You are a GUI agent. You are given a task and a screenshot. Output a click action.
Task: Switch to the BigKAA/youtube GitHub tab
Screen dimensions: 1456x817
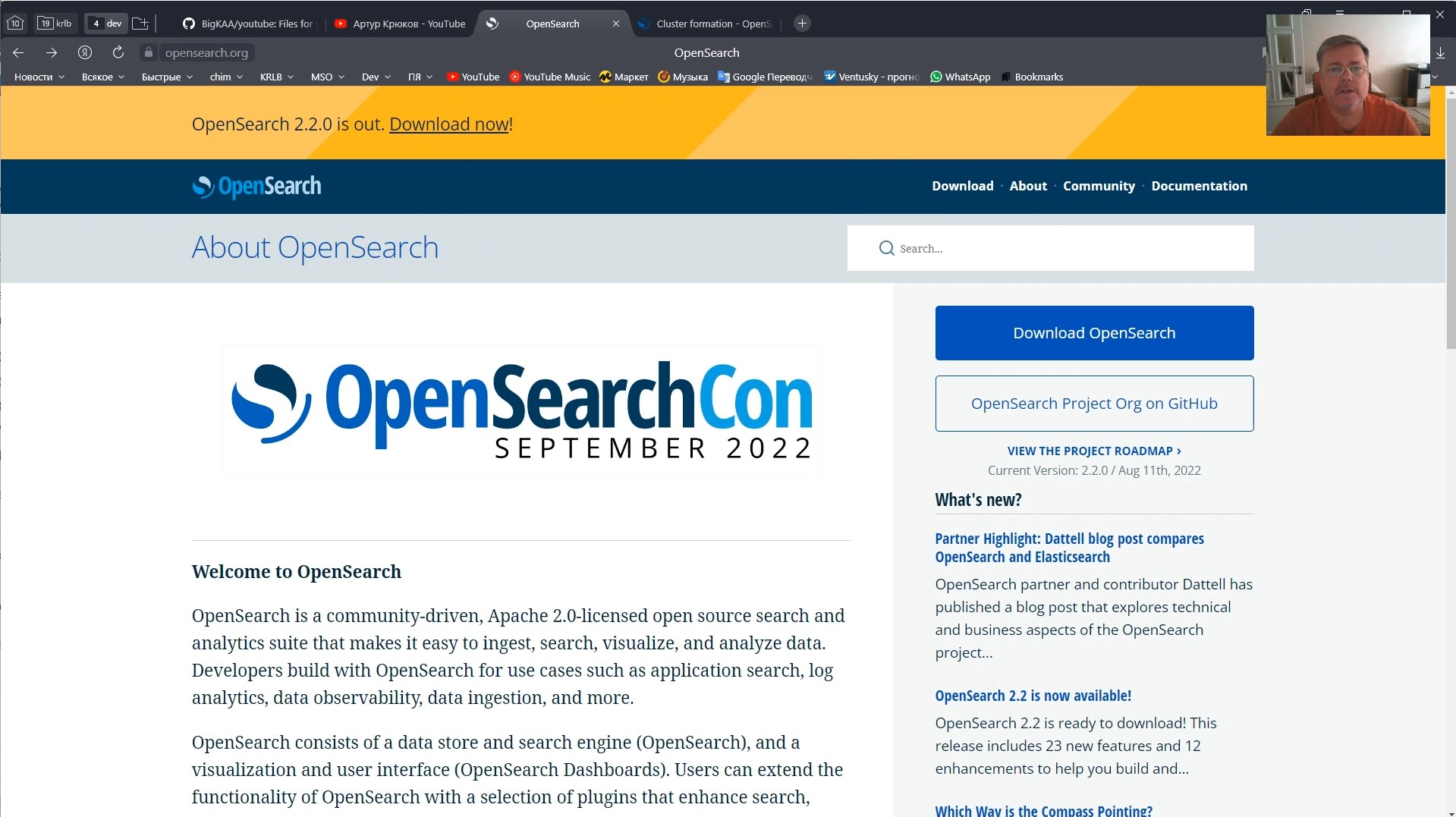click(249, 24)
